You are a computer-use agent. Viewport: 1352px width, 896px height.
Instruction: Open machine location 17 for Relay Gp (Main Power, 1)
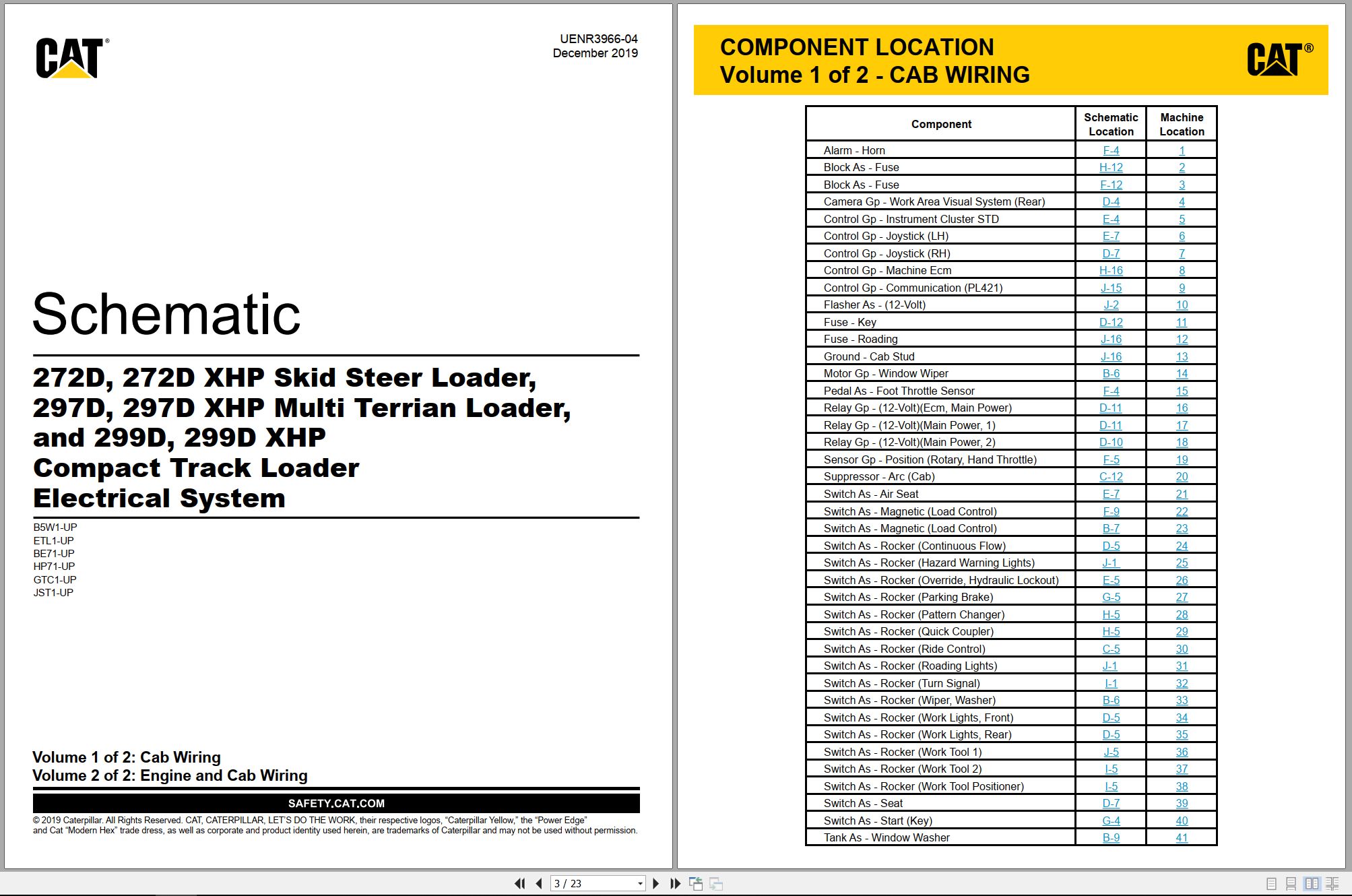pyautogui.click(x=1182, y=425)
